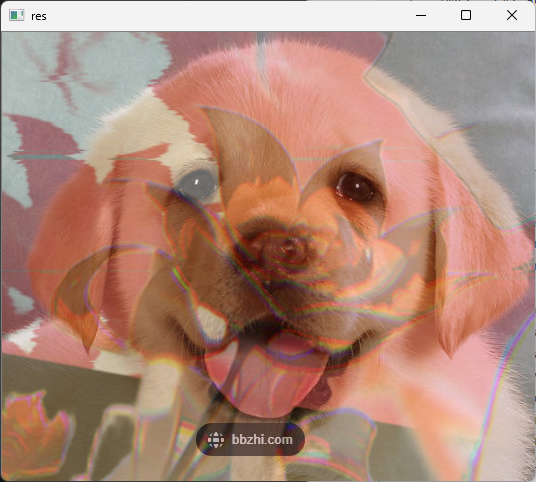Maximize the res window

(x=466, y=15)
